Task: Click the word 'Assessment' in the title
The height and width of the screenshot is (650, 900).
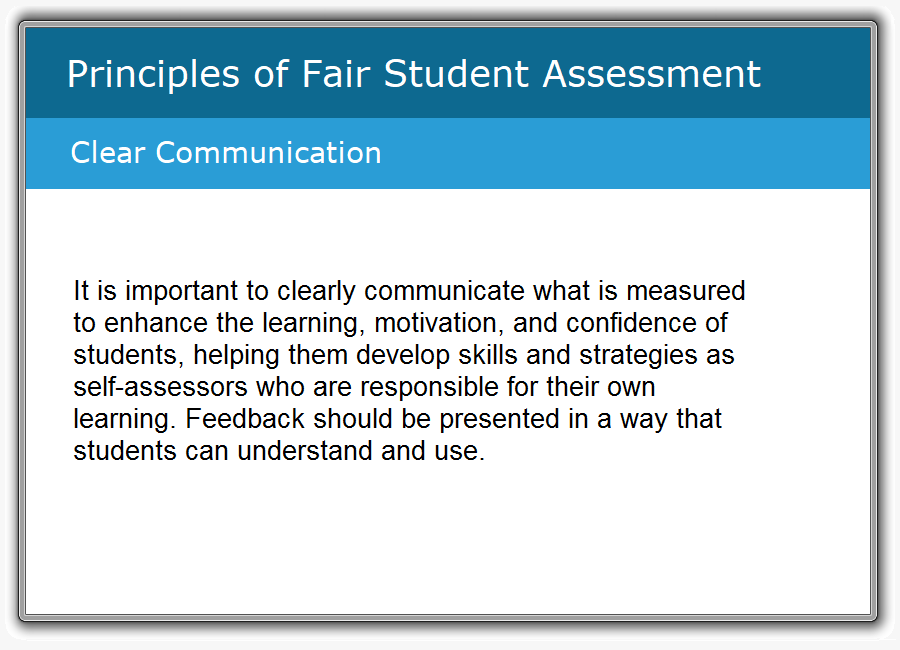Action: point(651,74)
